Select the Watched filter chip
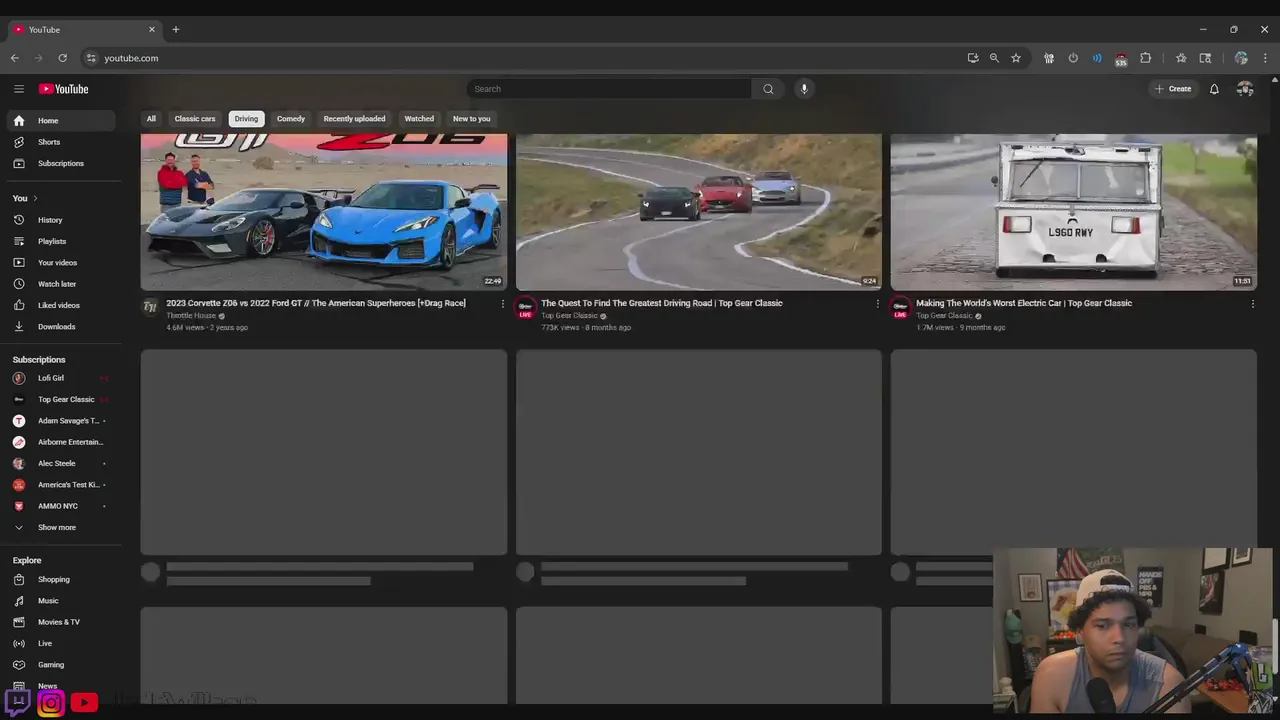1280x720 pixels. [x=419, y=119]
